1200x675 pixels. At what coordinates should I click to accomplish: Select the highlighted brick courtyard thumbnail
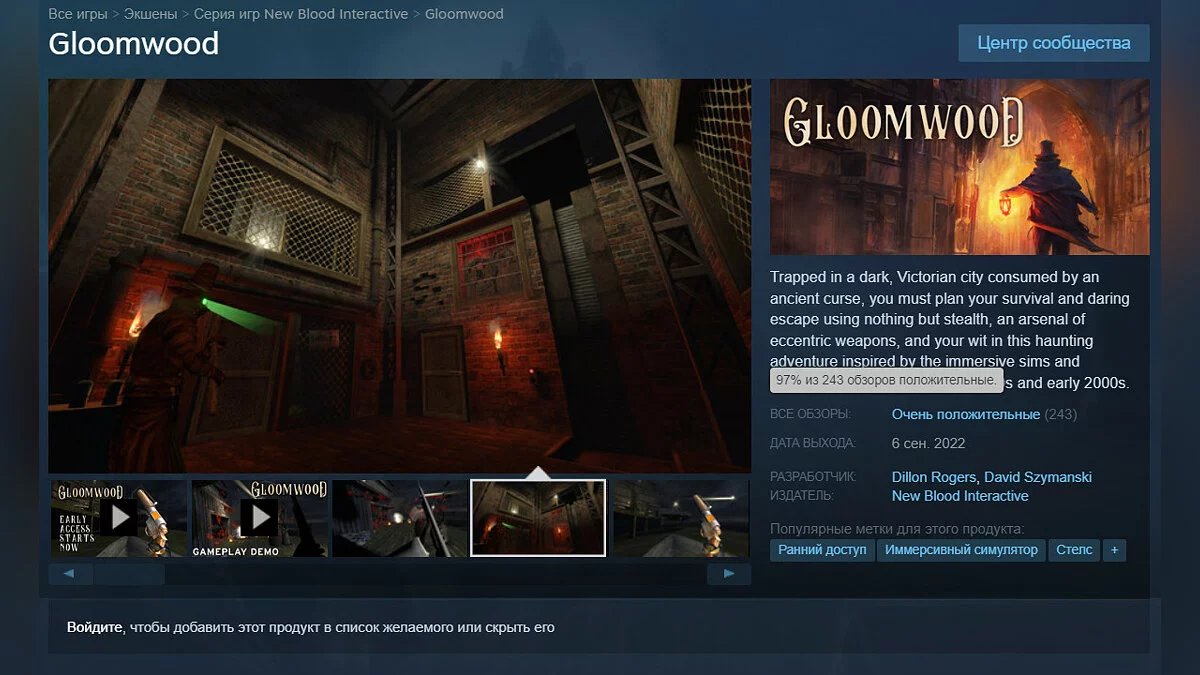point(538,518)
